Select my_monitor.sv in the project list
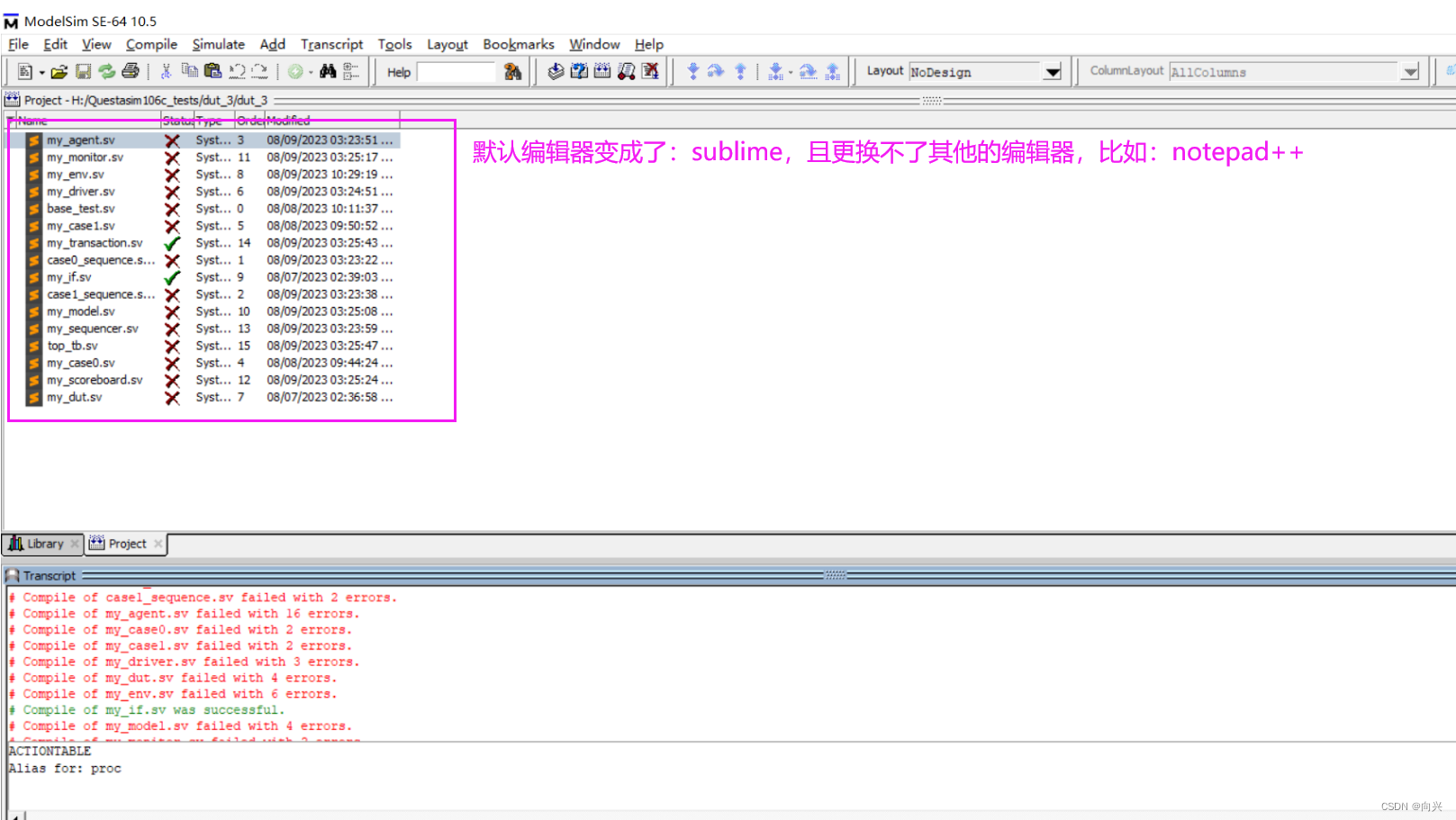1456x820 pixels. coord(203,158)
